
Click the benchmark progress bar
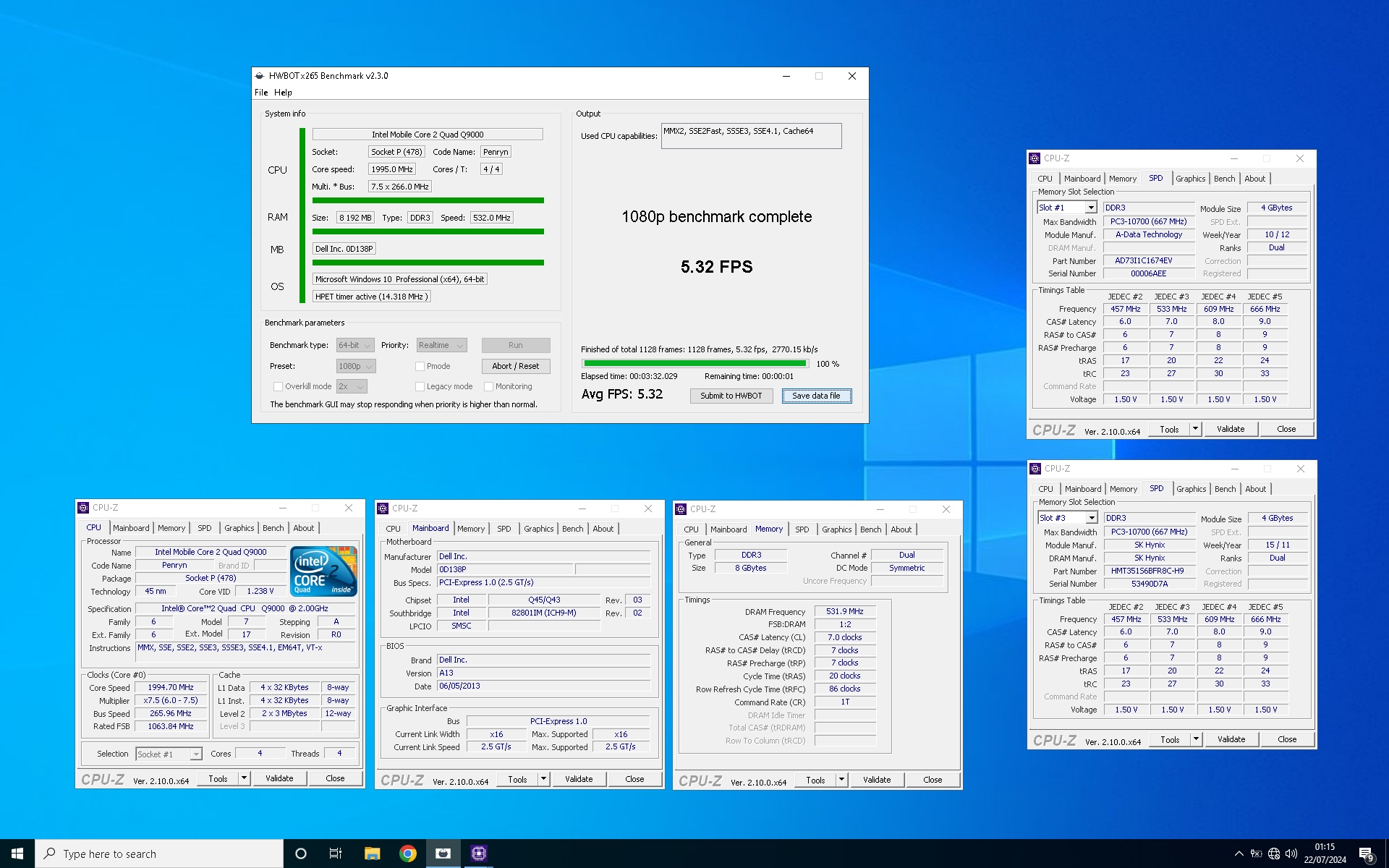(694, 364)
